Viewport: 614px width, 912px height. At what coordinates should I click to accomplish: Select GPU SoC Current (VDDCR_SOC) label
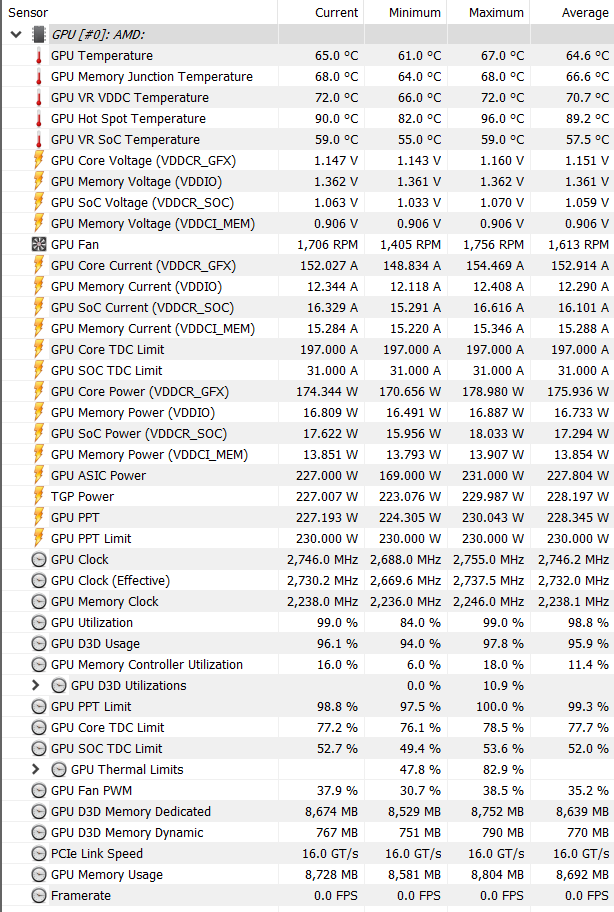pos(142,307)
